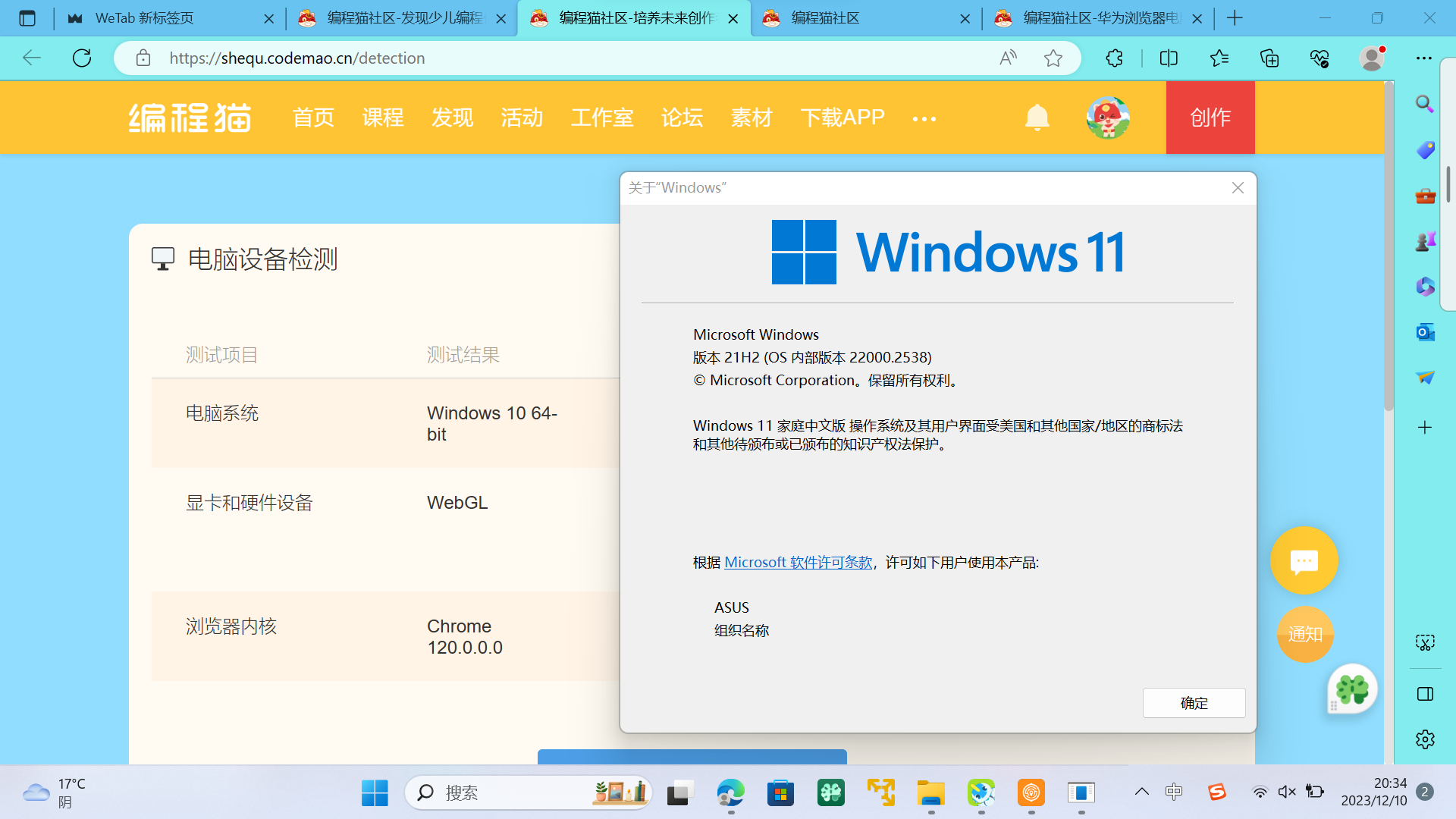Click 确定 in the About Windows dialog

tap(1194, 703)
